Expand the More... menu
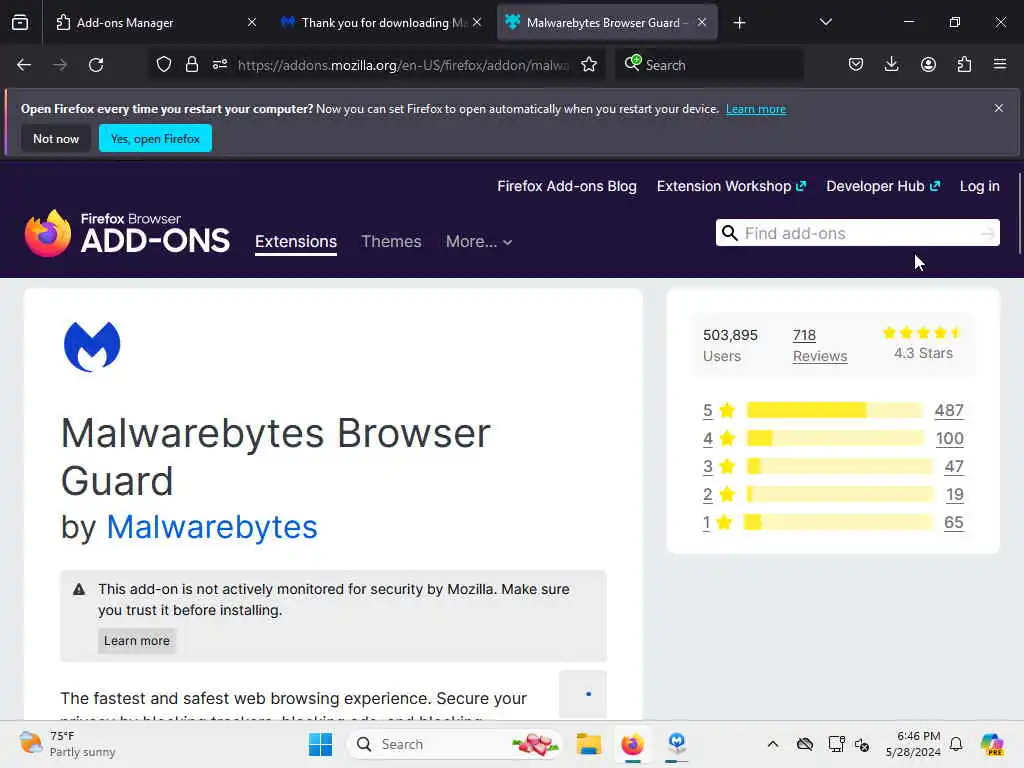 (479, 242)
